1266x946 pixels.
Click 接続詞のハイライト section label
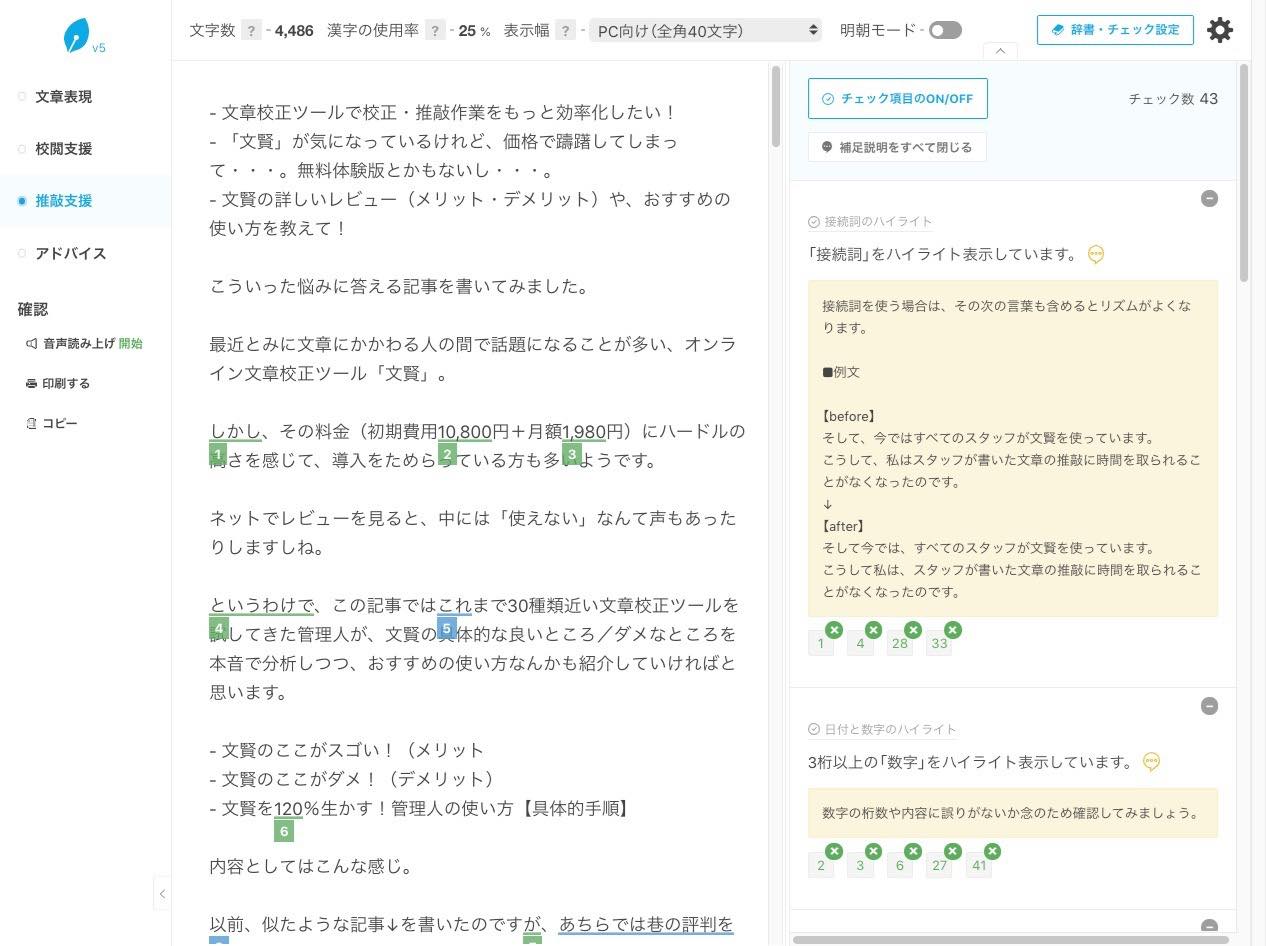tap(878, 222)
